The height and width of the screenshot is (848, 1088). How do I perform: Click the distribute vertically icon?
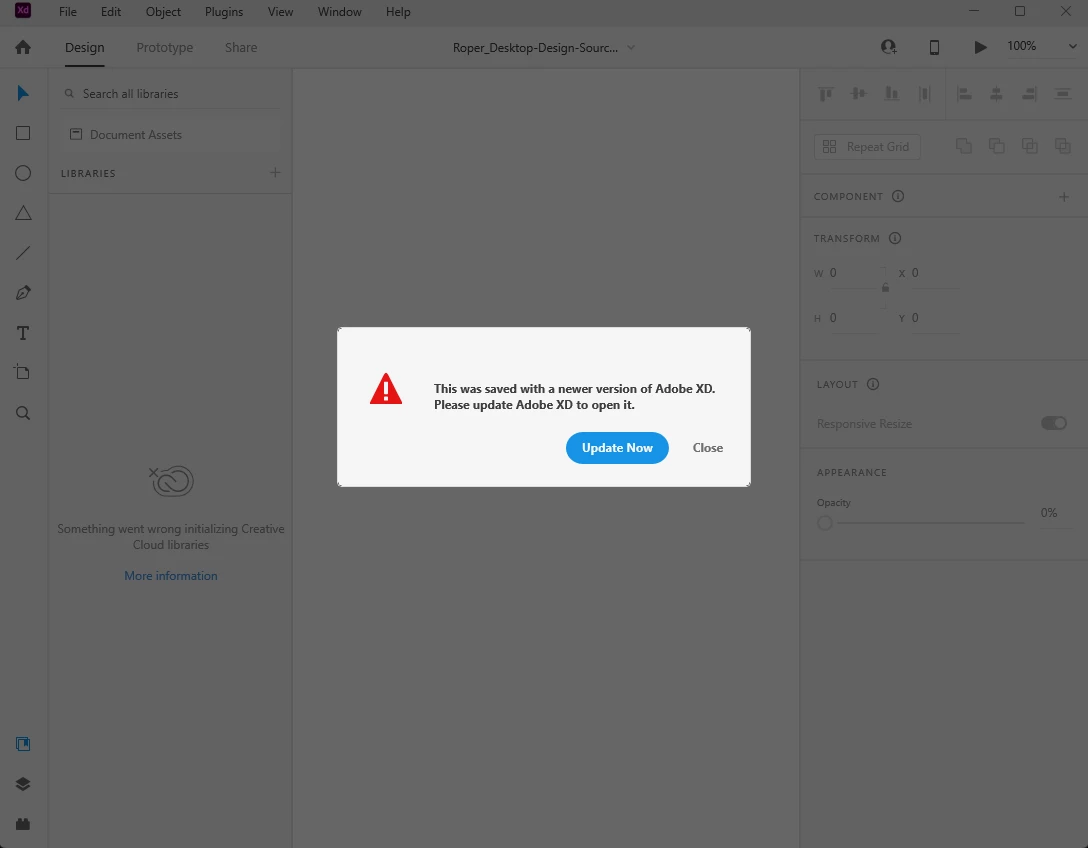point(1062,93)
